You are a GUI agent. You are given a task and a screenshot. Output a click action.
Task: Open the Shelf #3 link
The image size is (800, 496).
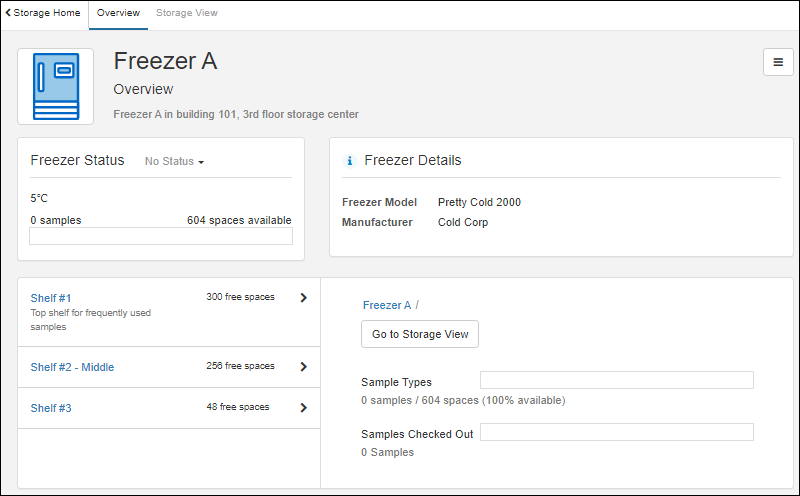tap(51, 408)
